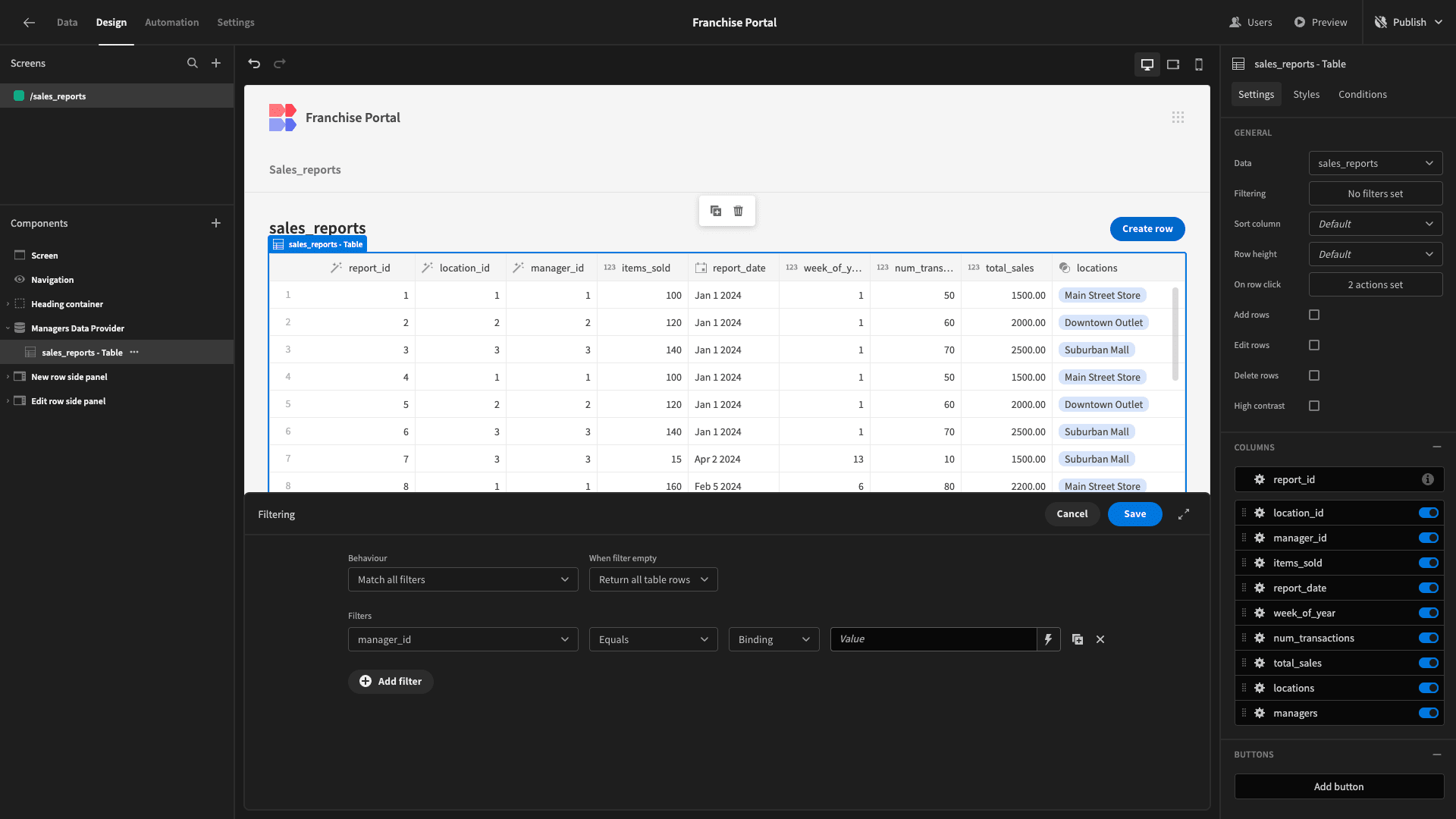Click the filter Value input field
This screenshot has width=1456, height=819.
(x=934, y=639)
